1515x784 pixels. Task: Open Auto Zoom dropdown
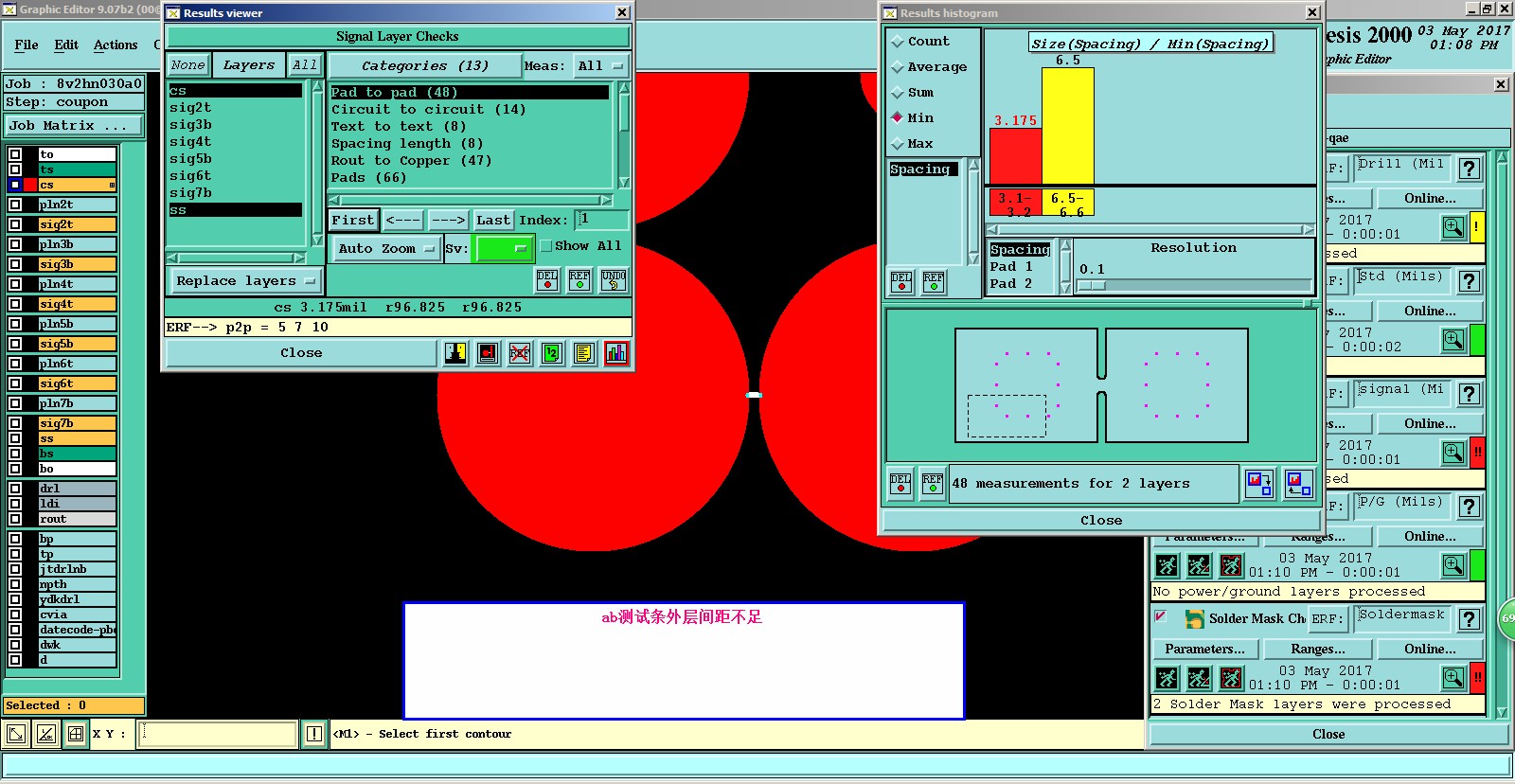tap(386, 249)
